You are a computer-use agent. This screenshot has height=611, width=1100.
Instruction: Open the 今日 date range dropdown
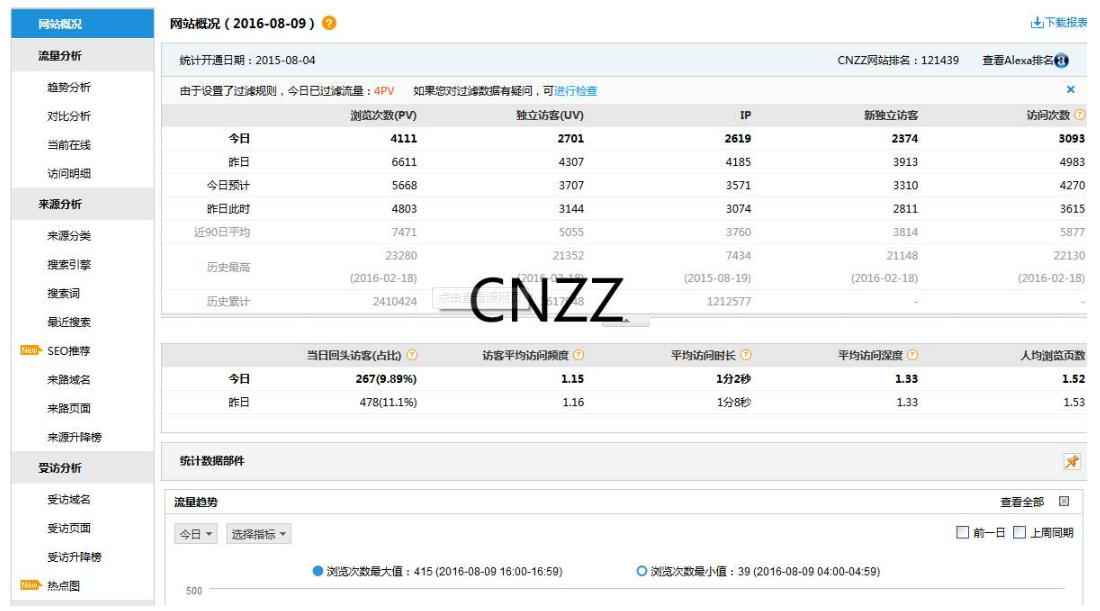[196, 535]
